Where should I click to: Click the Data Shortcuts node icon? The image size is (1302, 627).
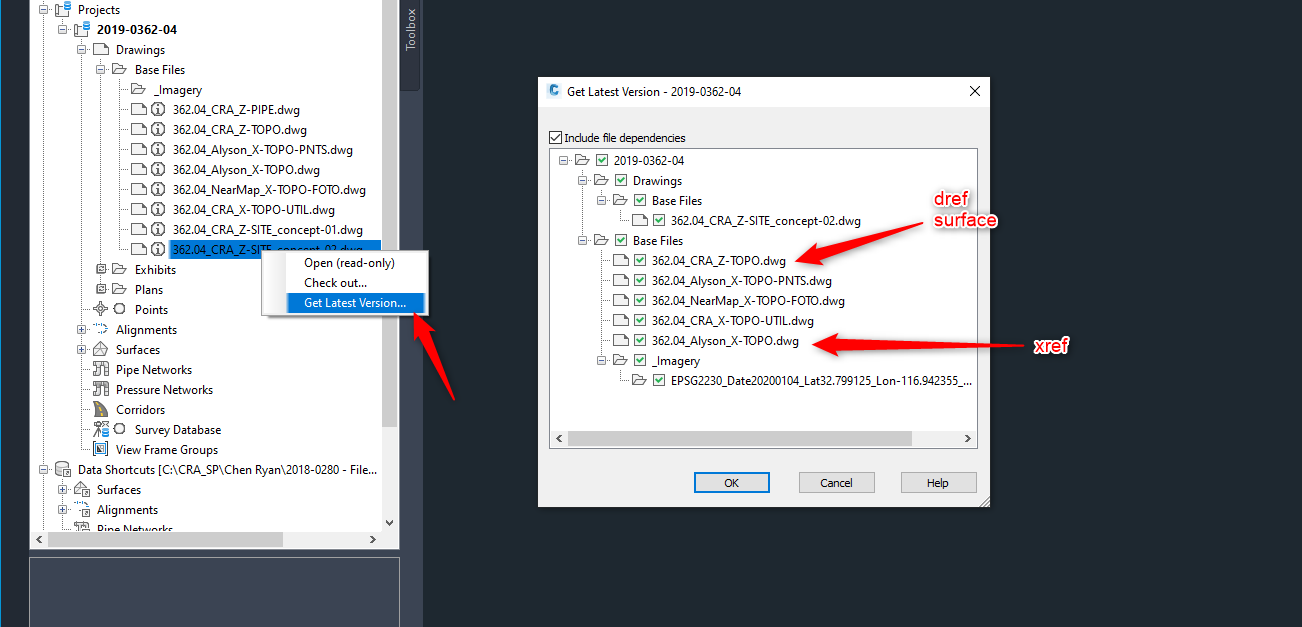[62, 469]
